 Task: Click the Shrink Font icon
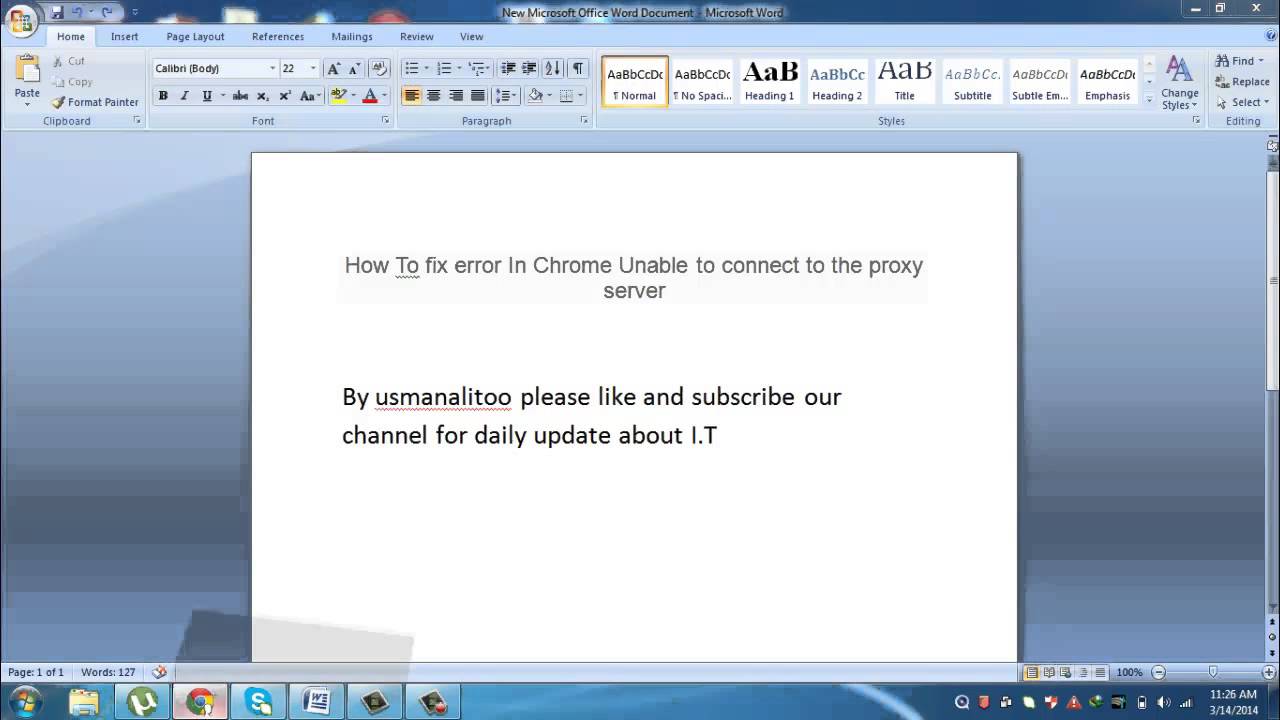point(354,68)
